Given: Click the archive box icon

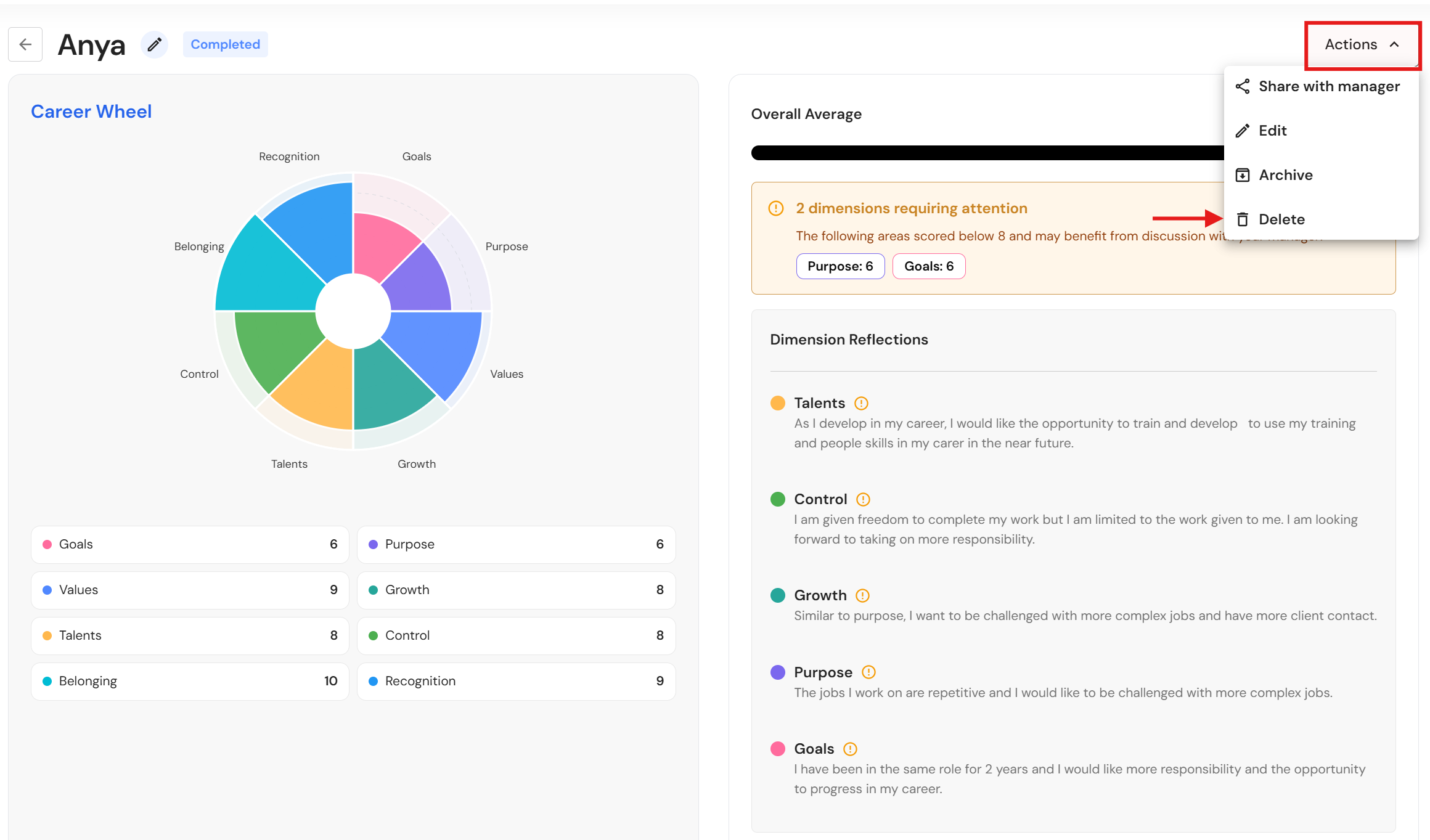Looking at the screenshot, I should [x=1243, y=175].
